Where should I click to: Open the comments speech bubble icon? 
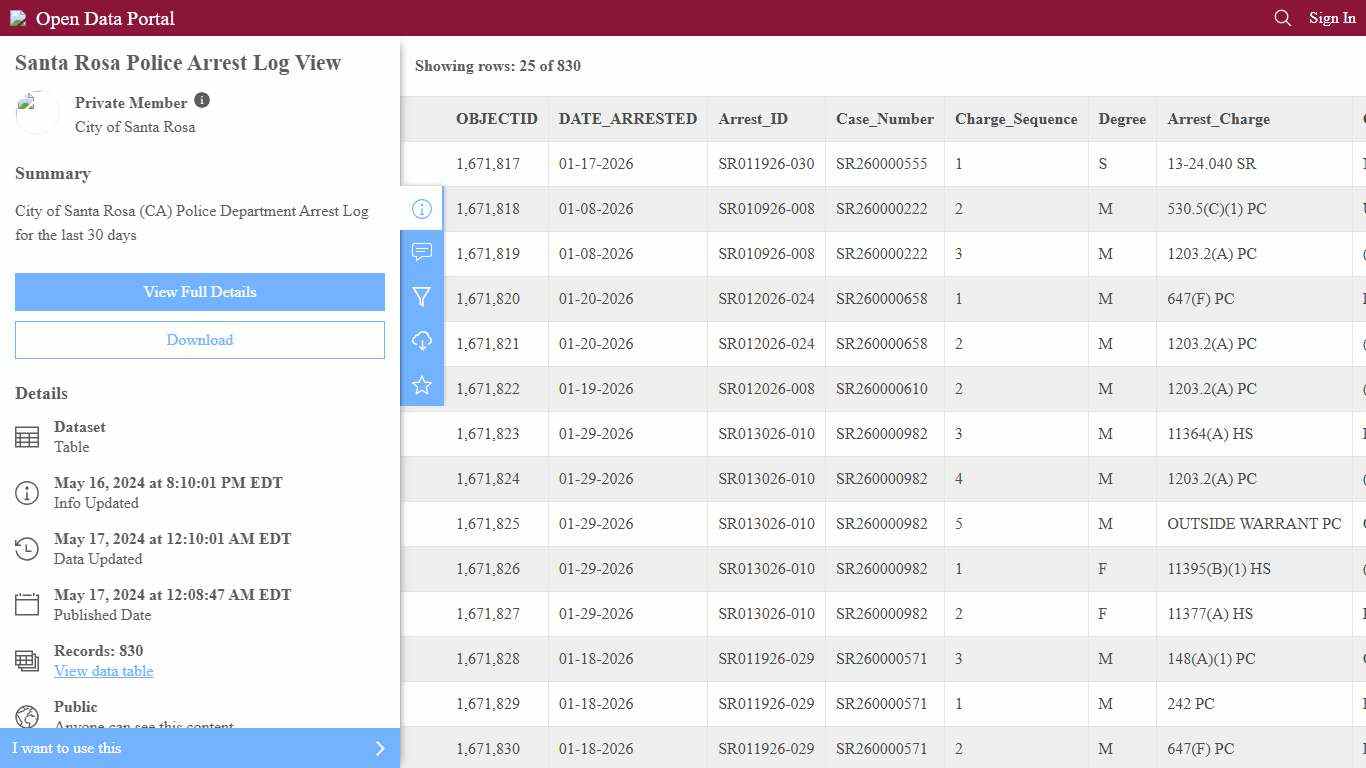point(422,252)
